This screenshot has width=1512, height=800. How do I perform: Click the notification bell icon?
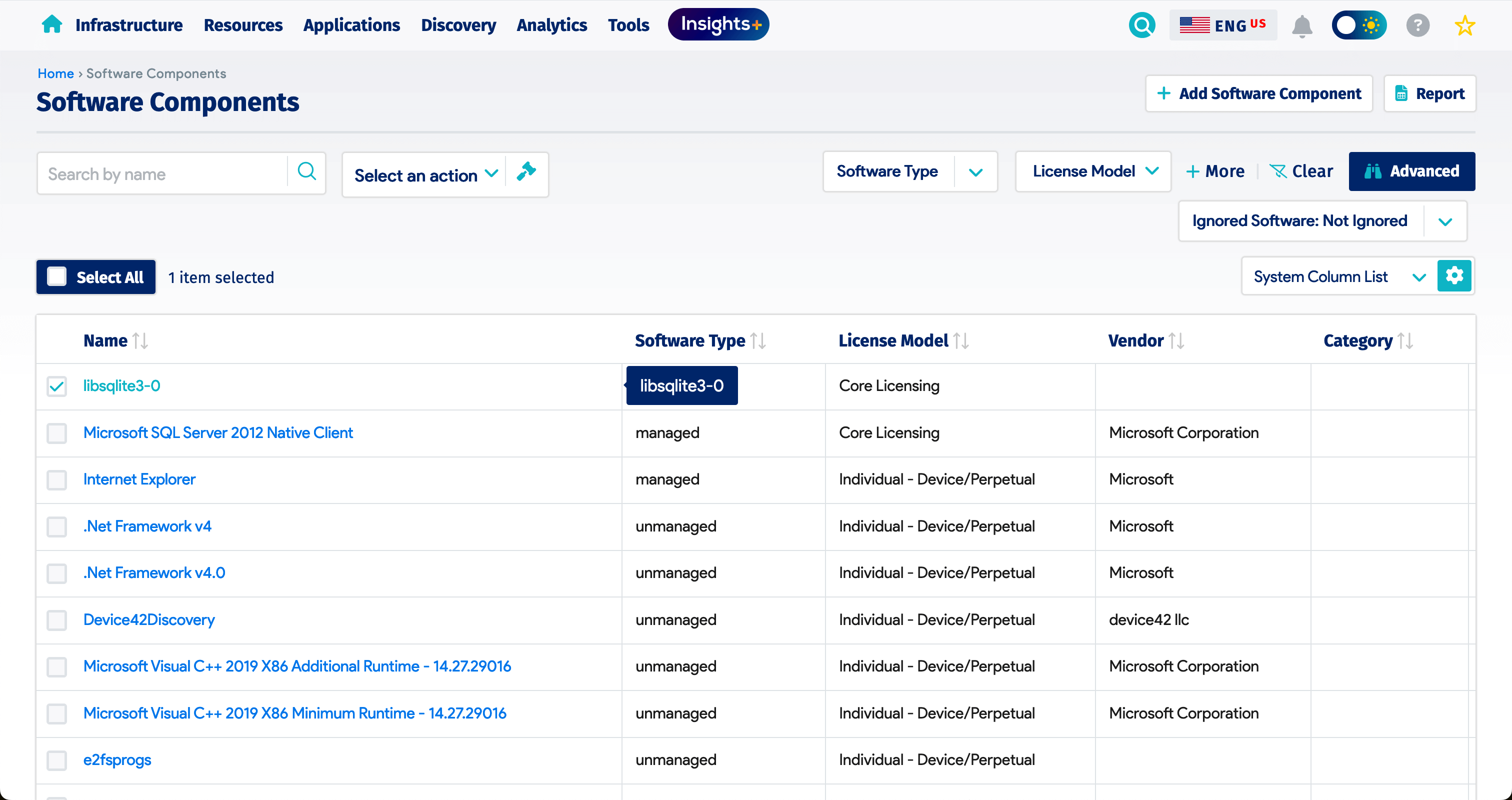1302,25
